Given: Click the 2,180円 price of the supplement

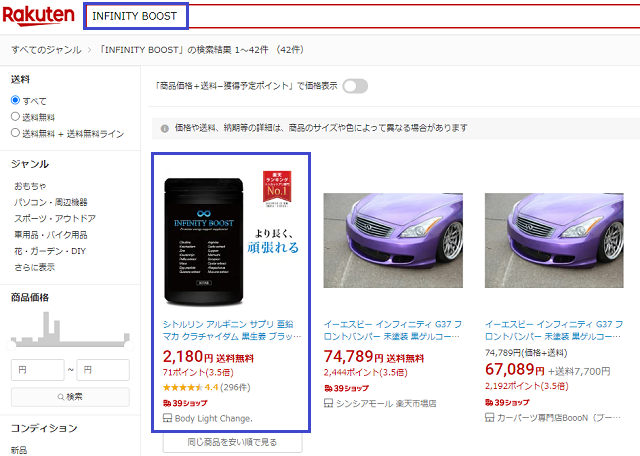Looking at the screenshot, I should pyautogui.click(x=188, y=357).
